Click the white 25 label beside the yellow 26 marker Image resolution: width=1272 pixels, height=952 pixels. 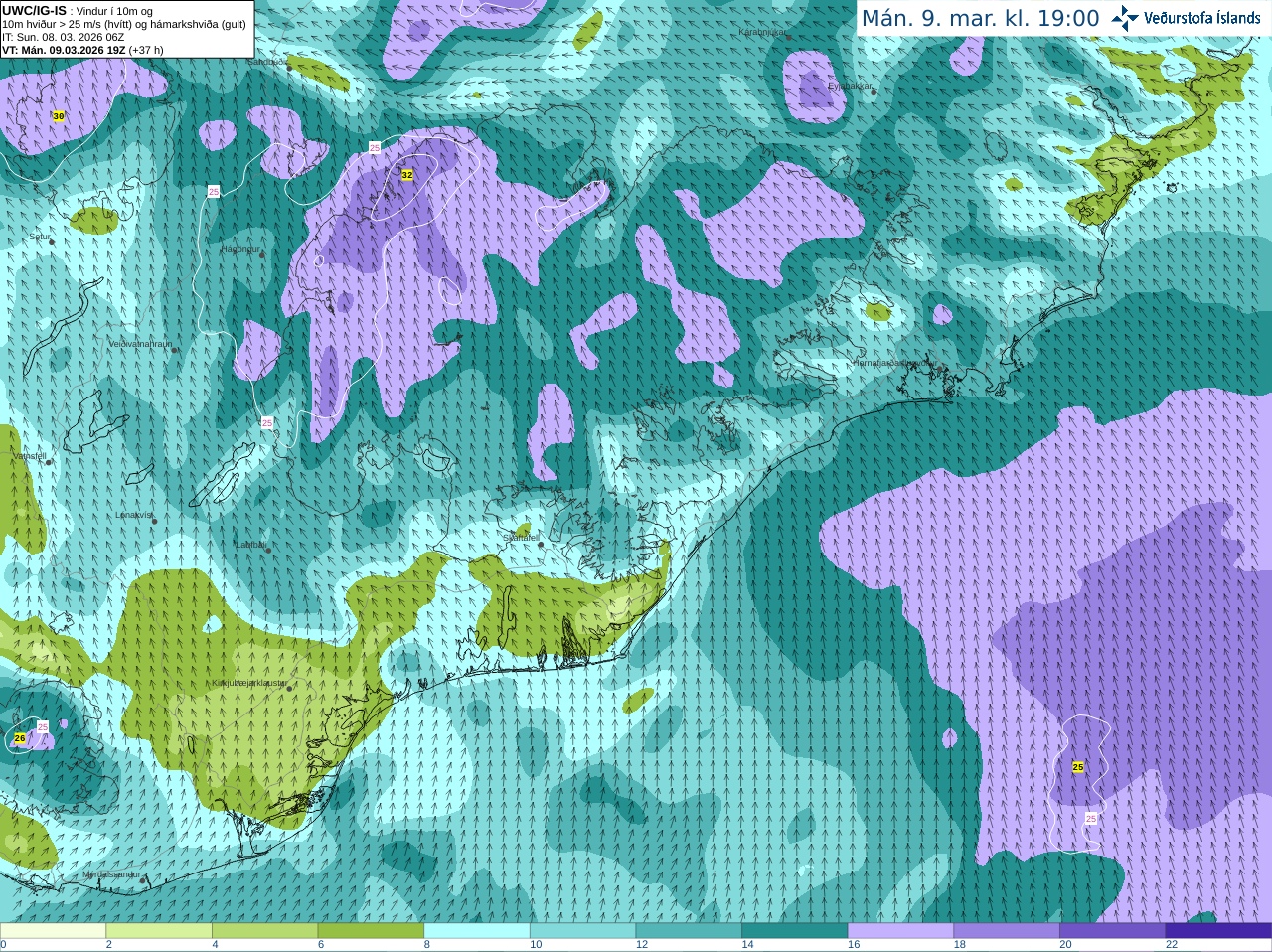click(43, 727)
